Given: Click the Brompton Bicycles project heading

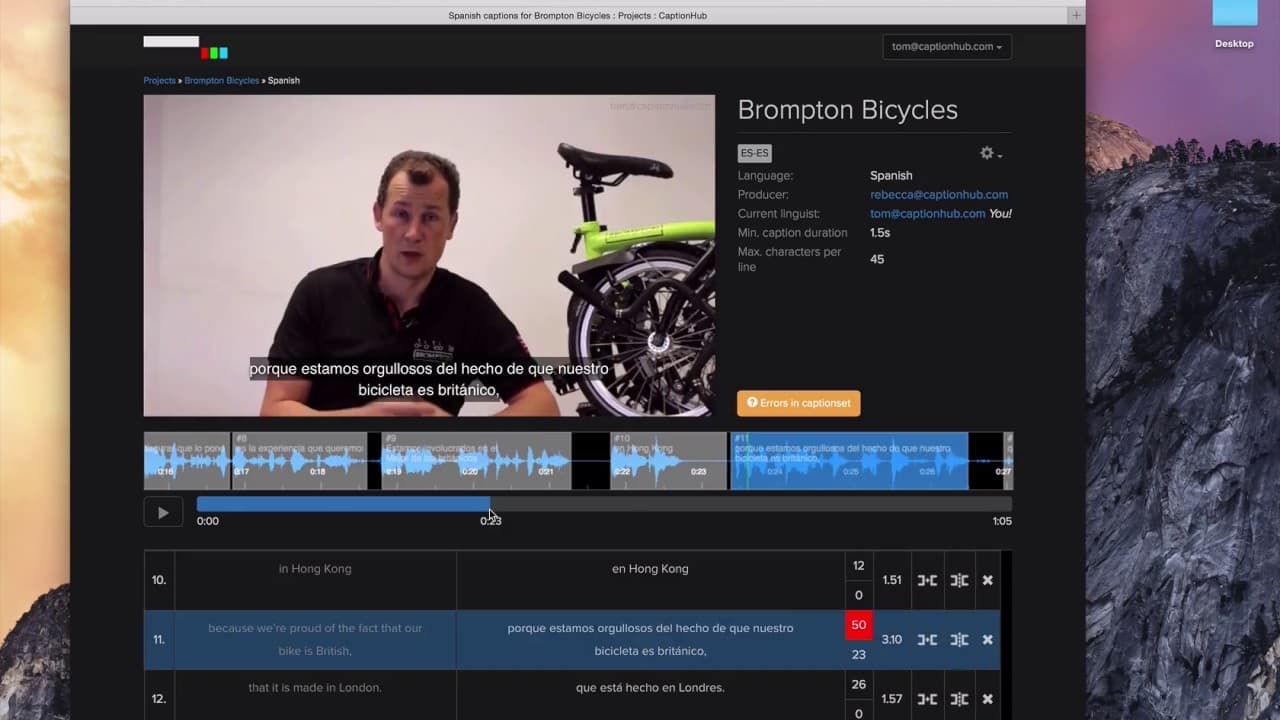Looking at the screenshot, I should pyautogui.click(x=848, y=110).
